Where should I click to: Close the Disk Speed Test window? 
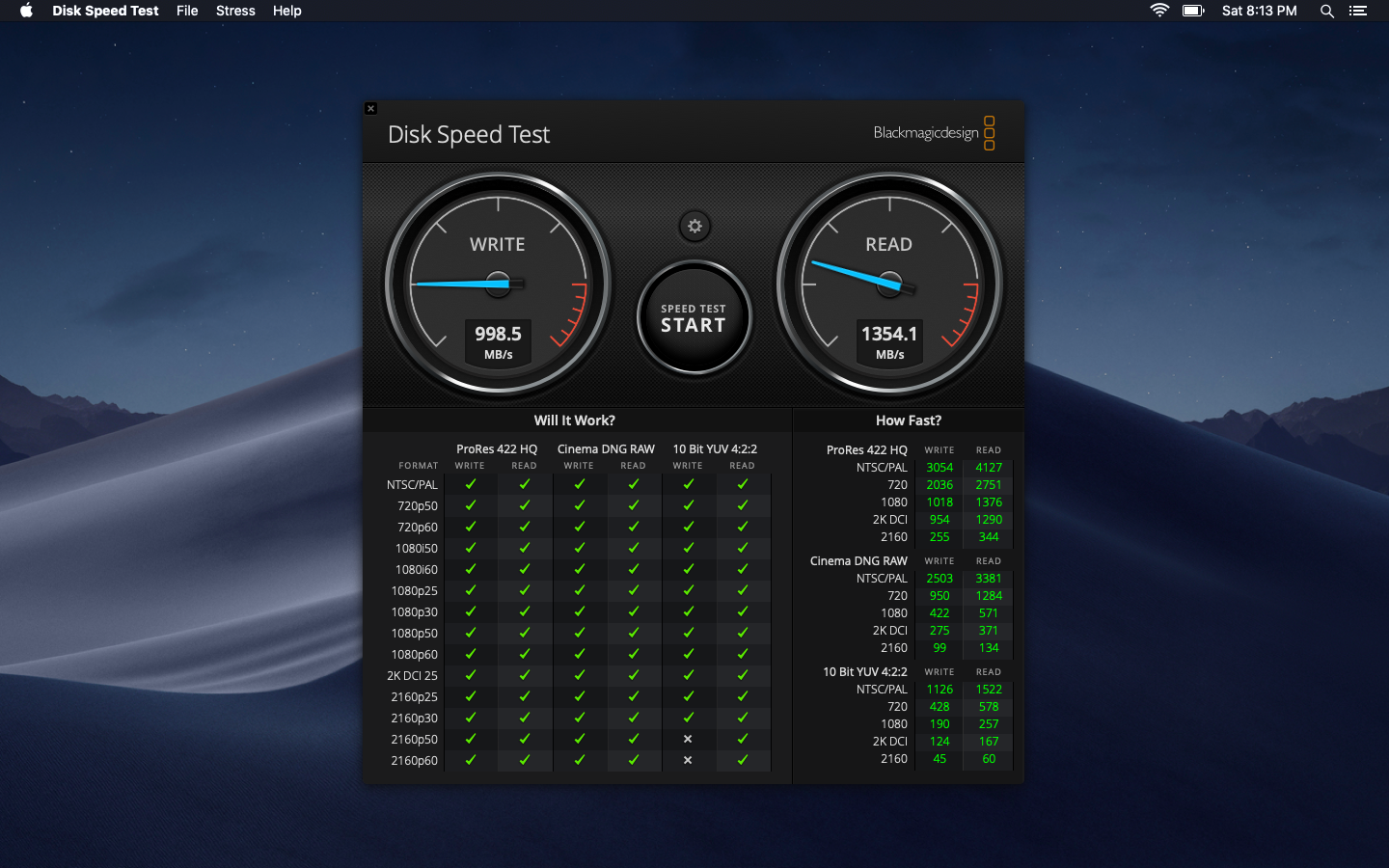[370, 109]
